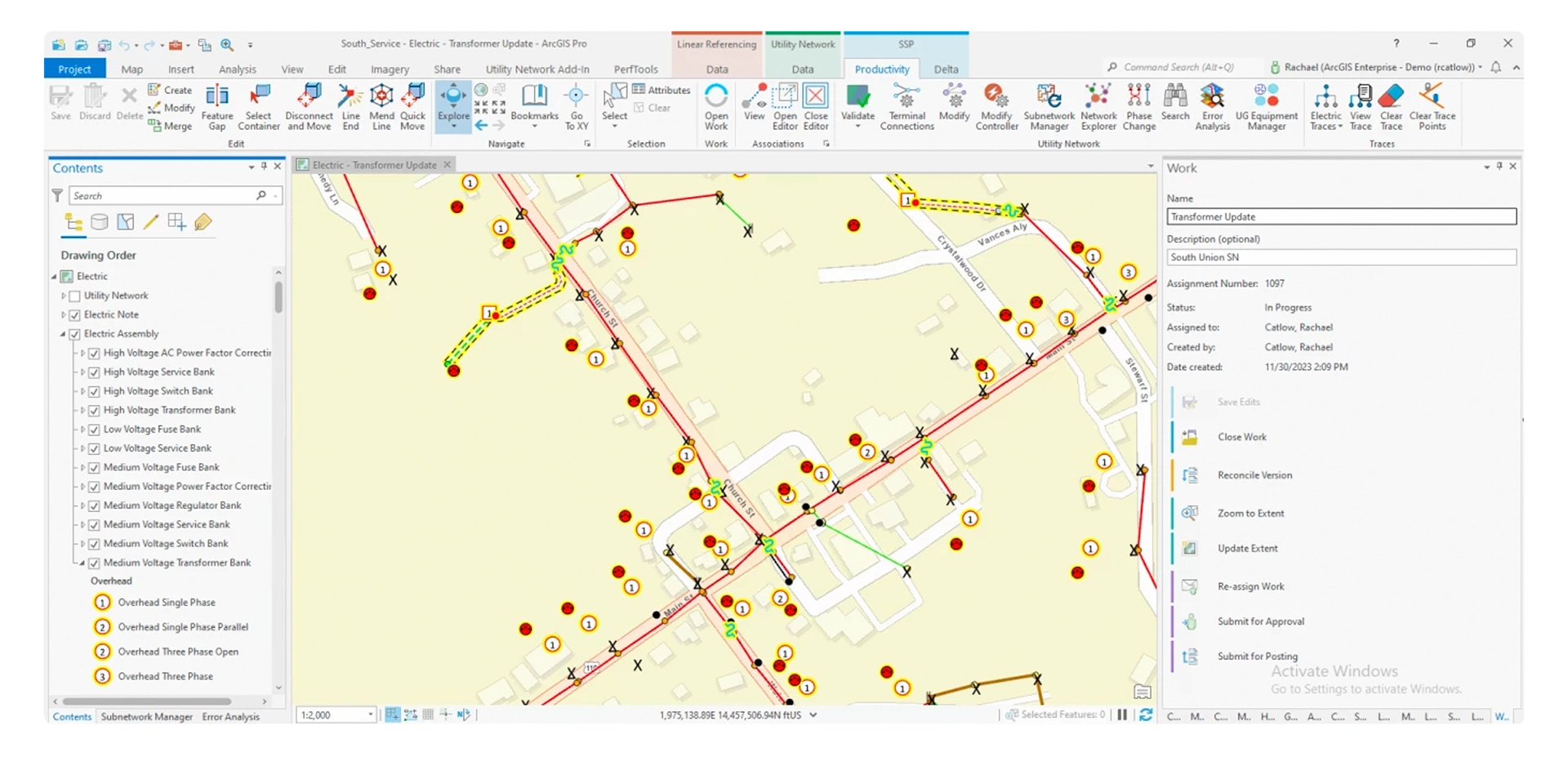Click the Contents pane vertical scrollbar
Image resolution: width=1568 pixels, height=779 pixels.
coord(278,297)
